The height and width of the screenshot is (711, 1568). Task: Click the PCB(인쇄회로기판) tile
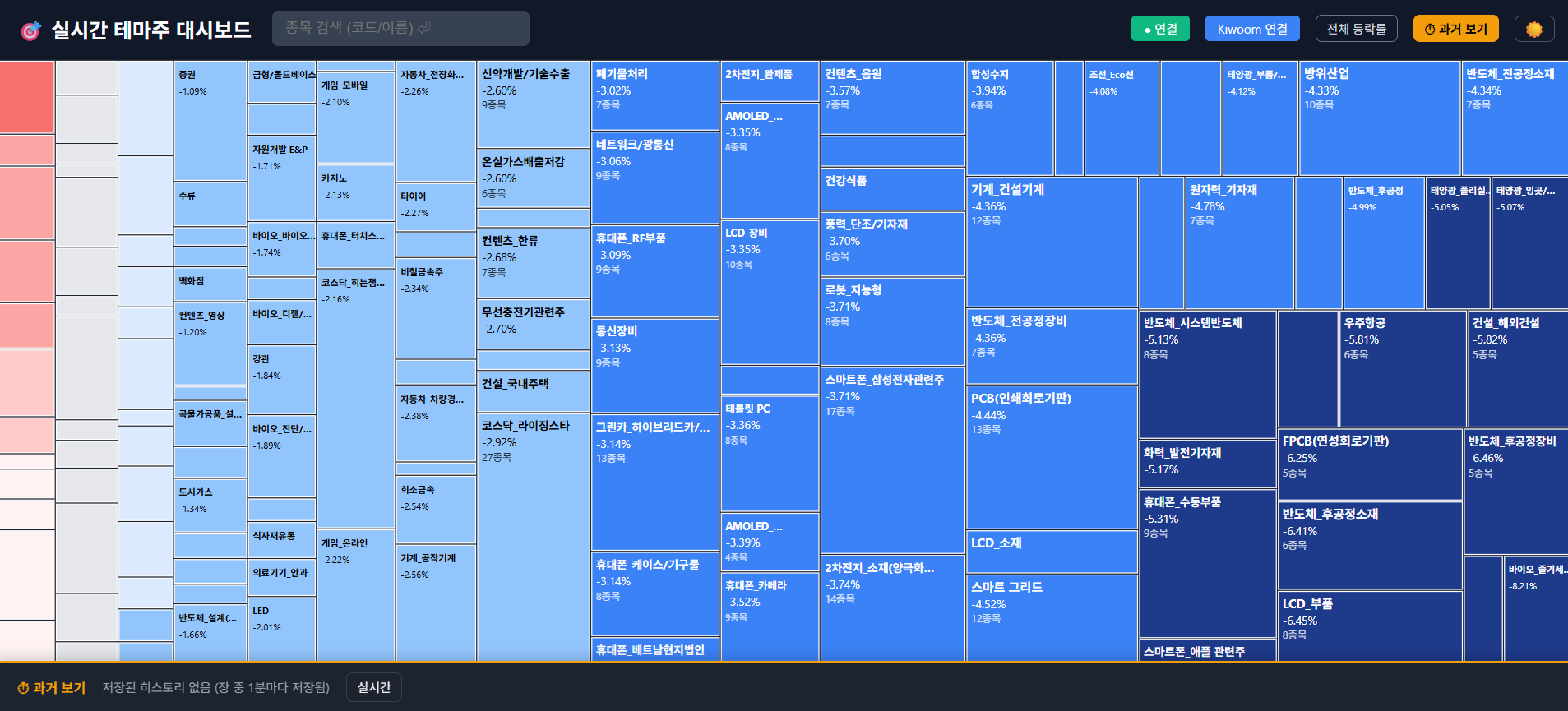pos(1052,457)
